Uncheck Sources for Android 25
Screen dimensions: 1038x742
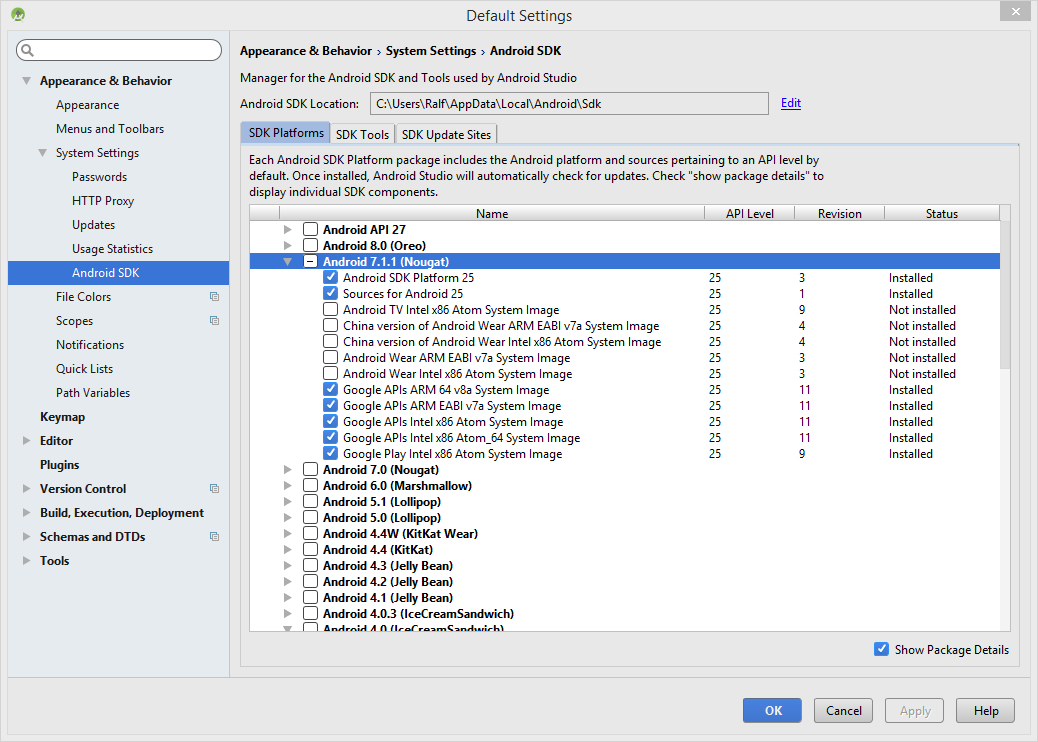(330, 293)
